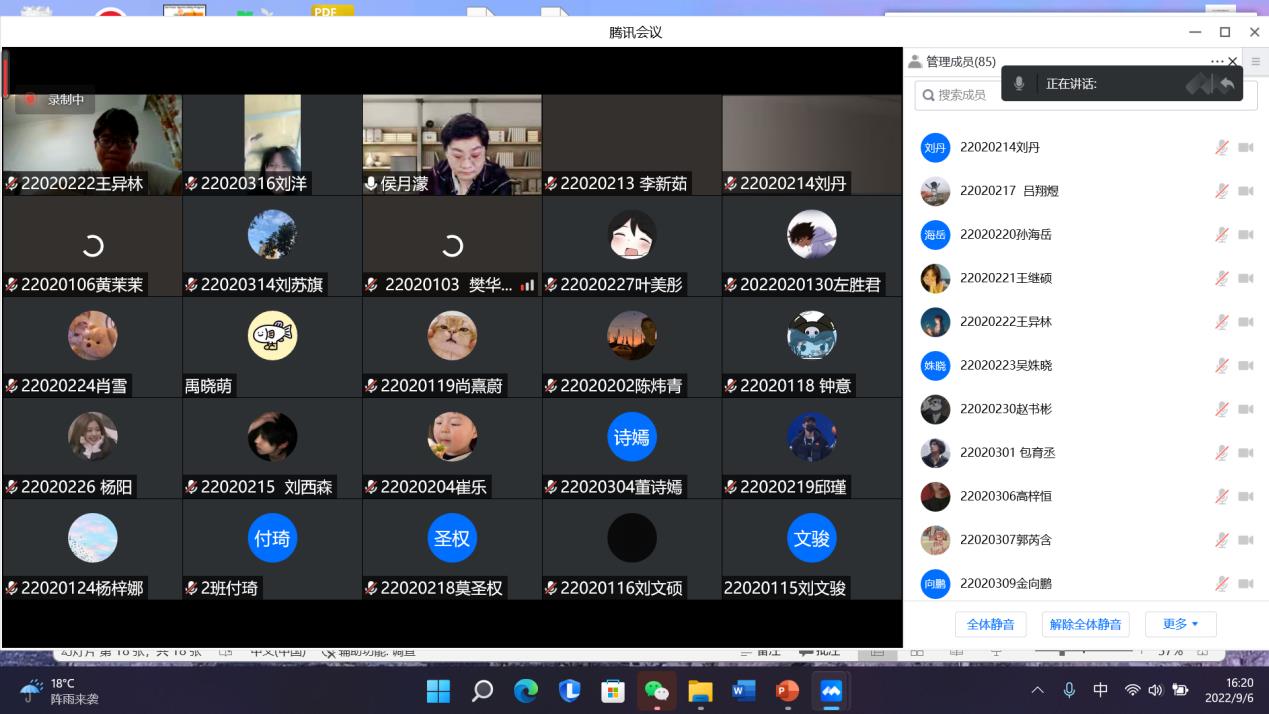Select the 禹晓萌 video tile
The height and width of the screenshot is (714, 1269).
point(272,347)
